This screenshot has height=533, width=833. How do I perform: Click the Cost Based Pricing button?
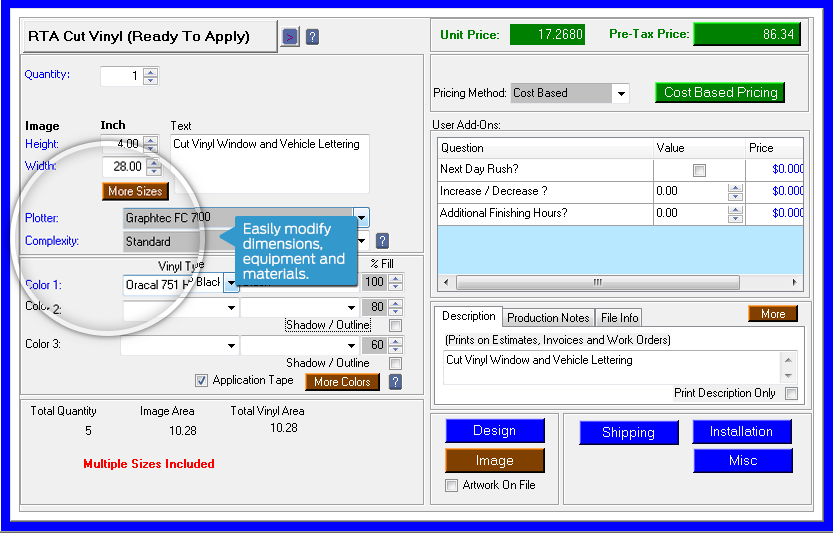pyautogui.click(x=720, y=93)
